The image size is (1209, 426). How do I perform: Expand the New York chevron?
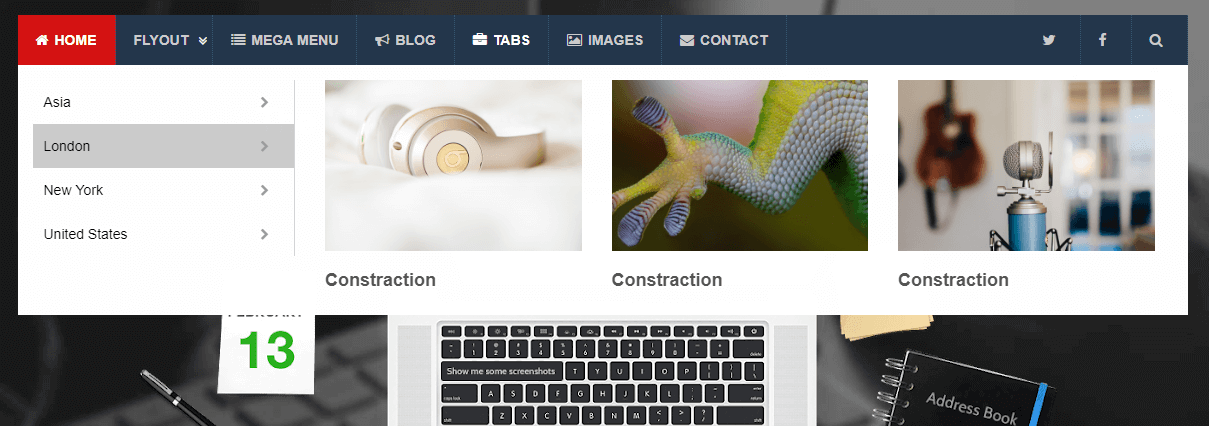pyautogui.click(x=264, y=190)
